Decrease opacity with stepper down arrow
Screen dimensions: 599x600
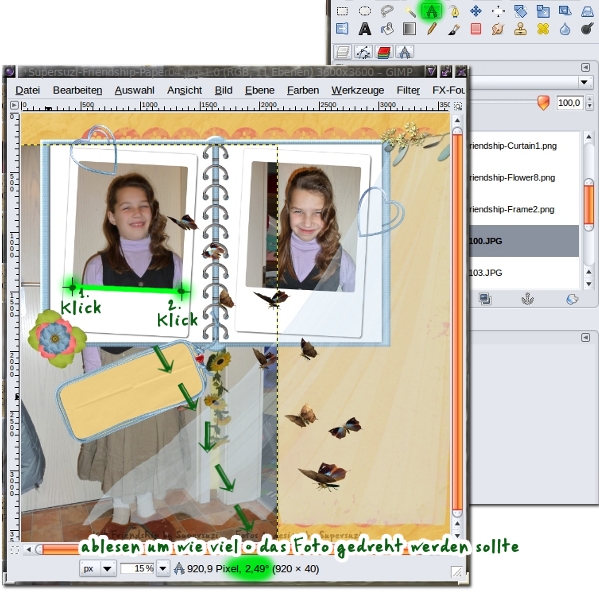tap(589, 106)
